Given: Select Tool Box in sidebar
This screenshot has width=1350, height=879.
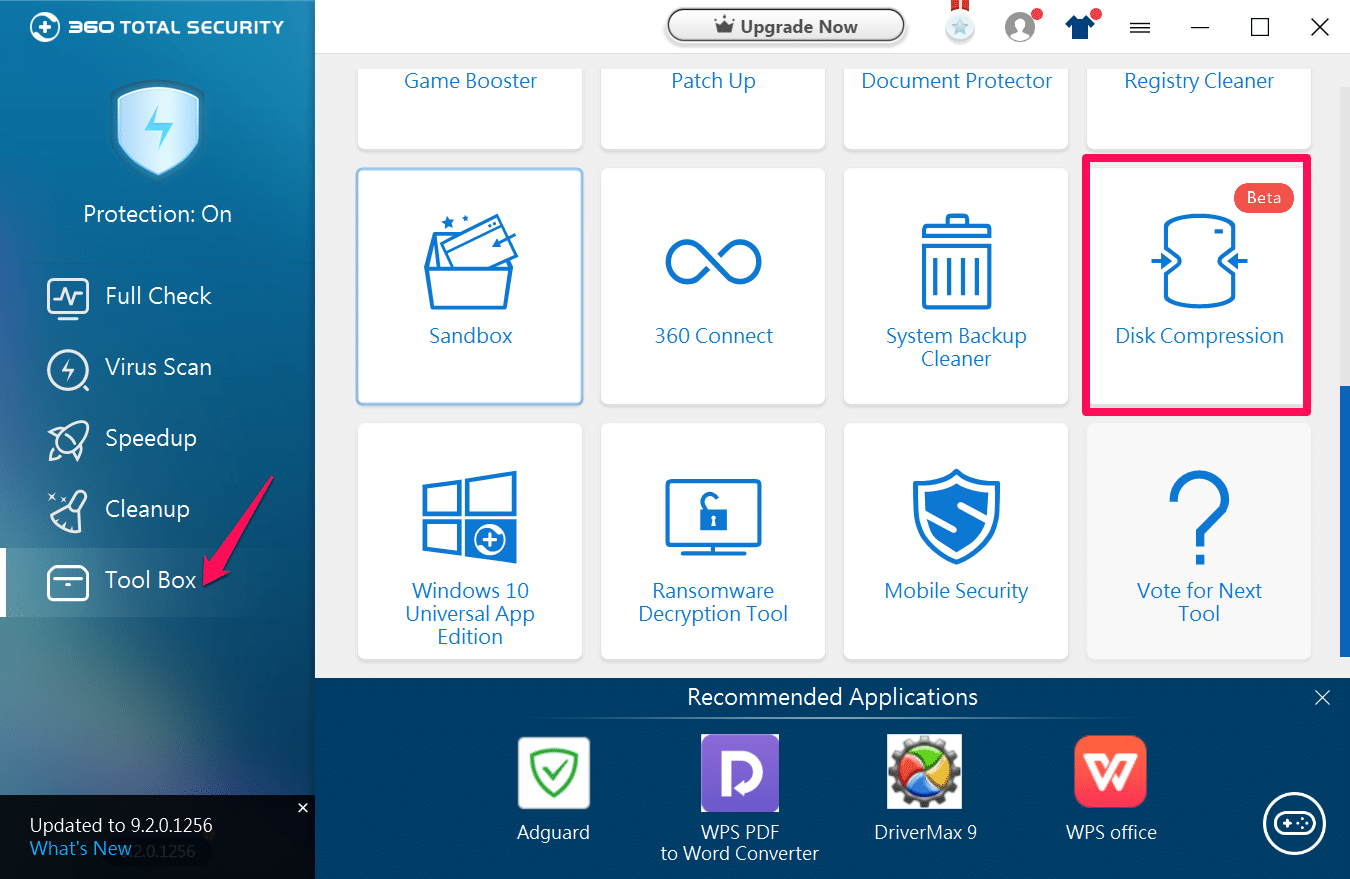Looking at the screenshot, I should point(157,581).
